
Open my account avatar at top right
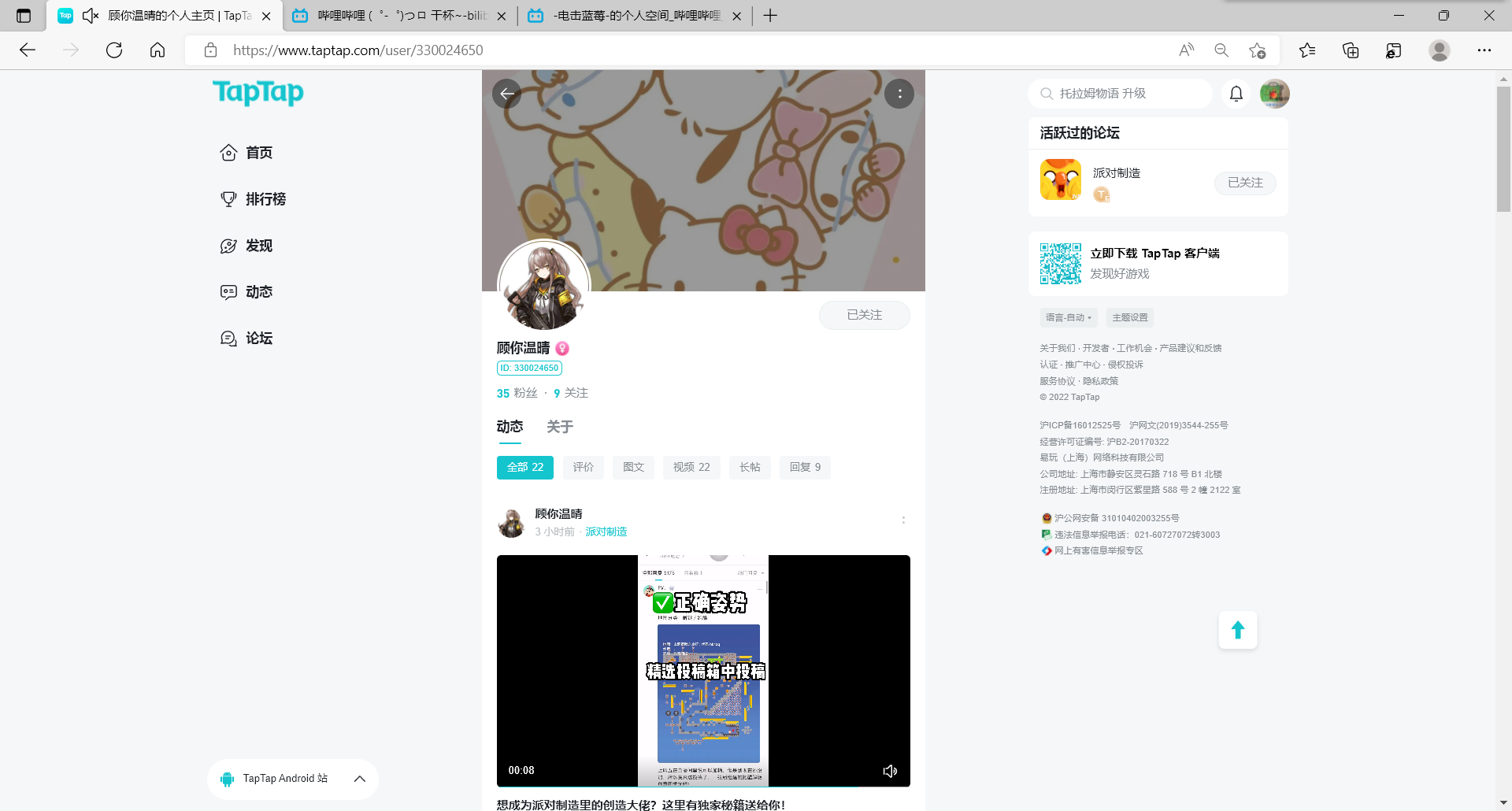[1274, 94]
